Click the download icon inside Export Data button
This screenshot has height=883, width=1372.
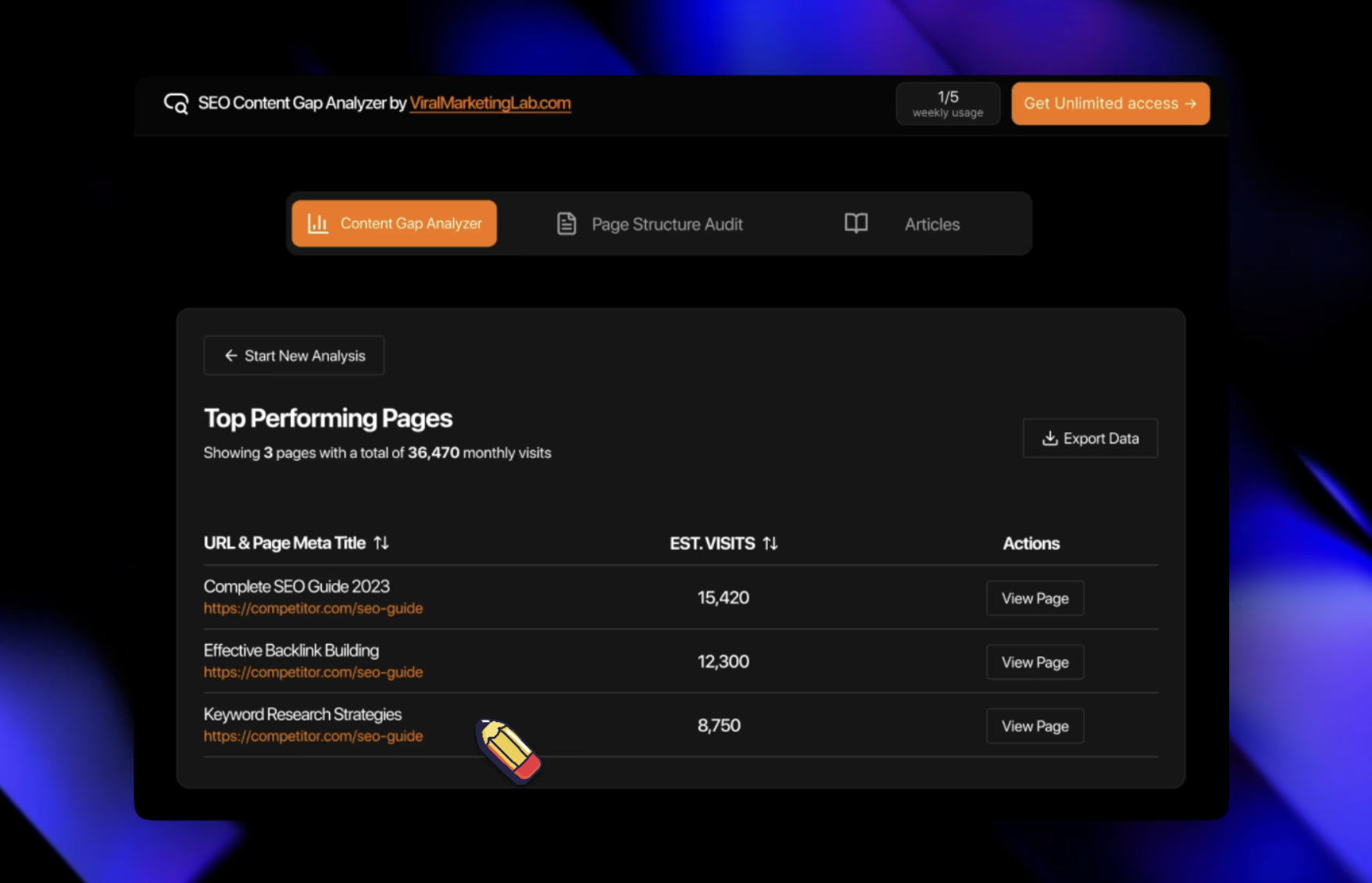click(x=1049, y=438)
